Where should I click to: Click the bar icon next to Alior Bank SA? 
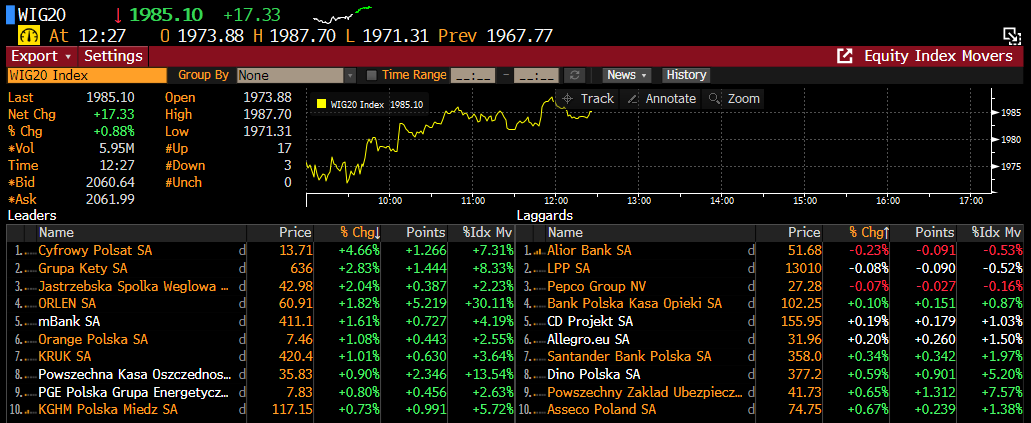[538, 251]
